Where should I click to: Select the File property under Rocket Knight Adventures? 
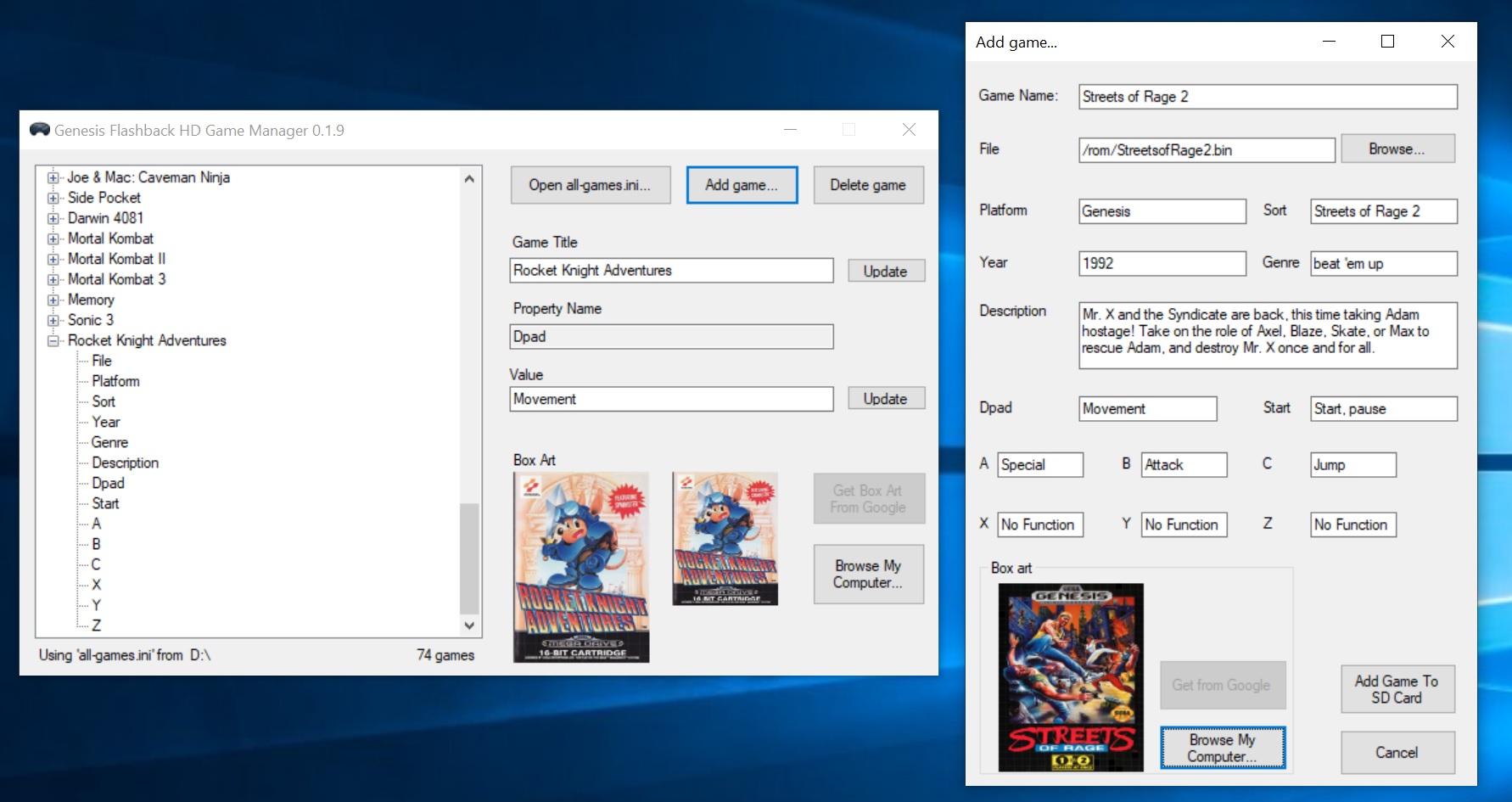tap(102, 361)
